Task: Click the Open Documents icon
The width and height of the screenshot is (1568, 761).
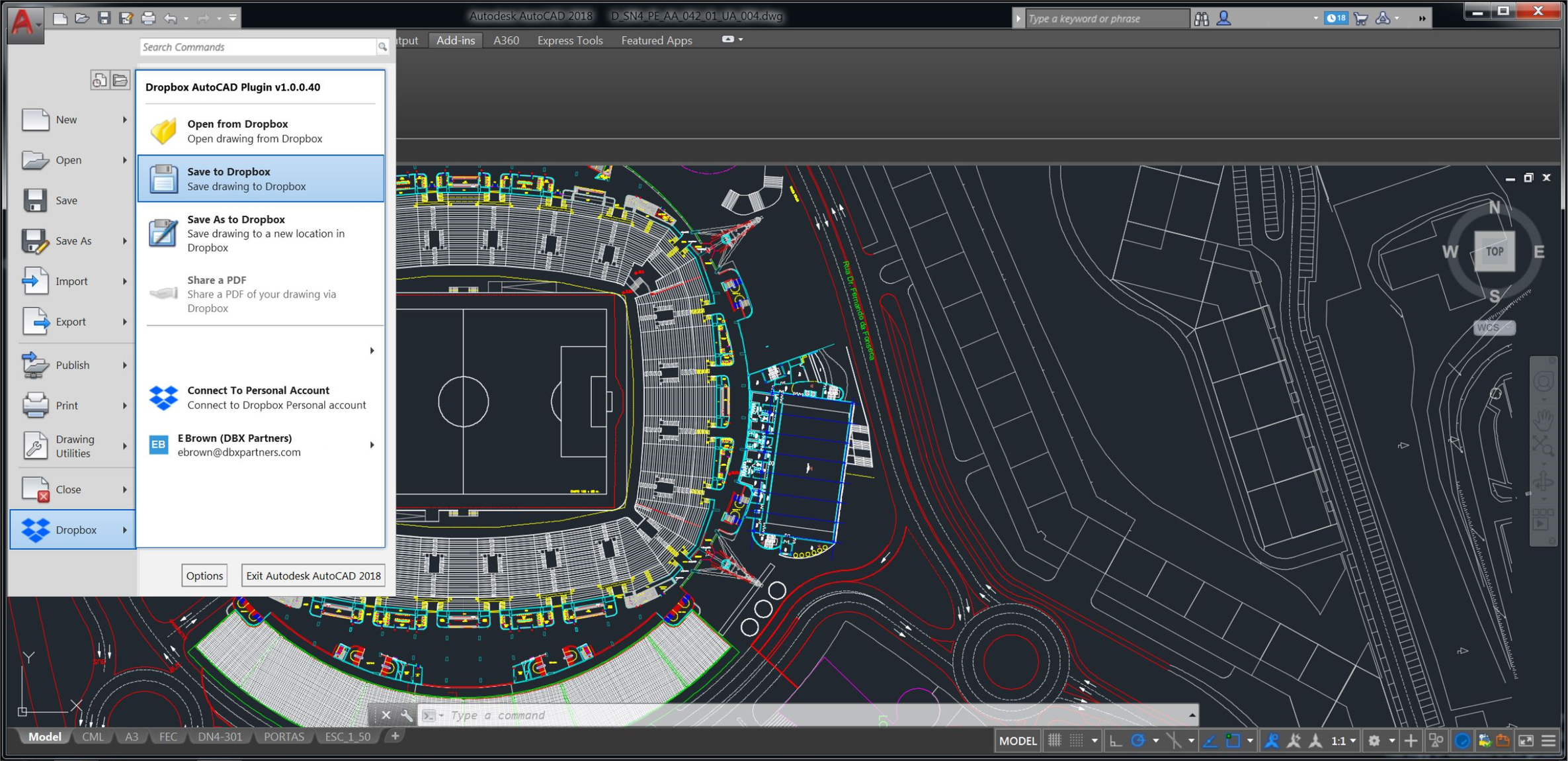Action: pyautogui.click(x=120, y=80)
